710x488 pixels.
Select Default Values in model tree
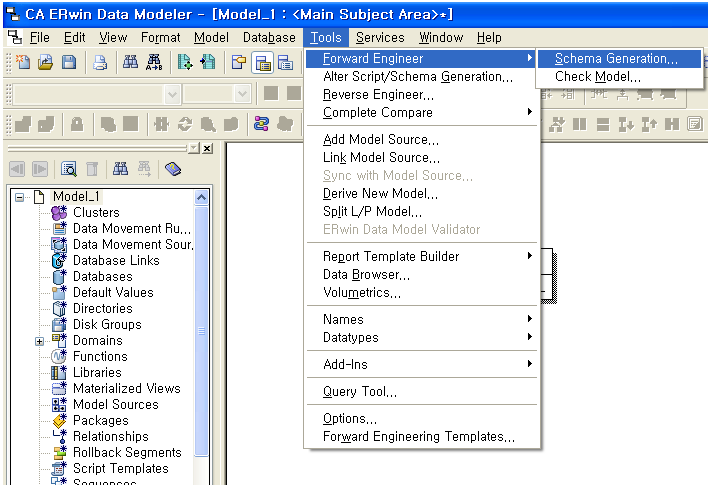point(113,292)
